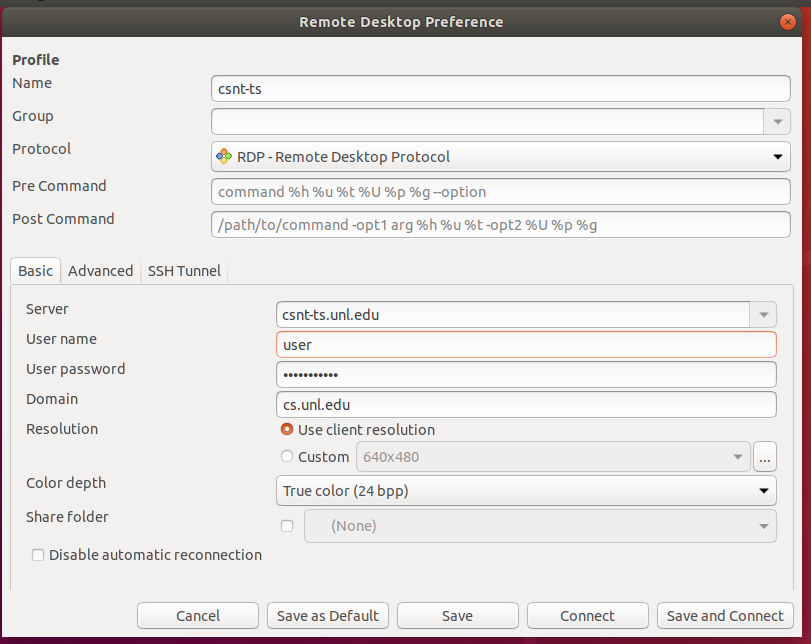The width and height of the screenshot is (811, 644).
Task: Expand the Server history dropdown arrow
Action: pos(763,315)
